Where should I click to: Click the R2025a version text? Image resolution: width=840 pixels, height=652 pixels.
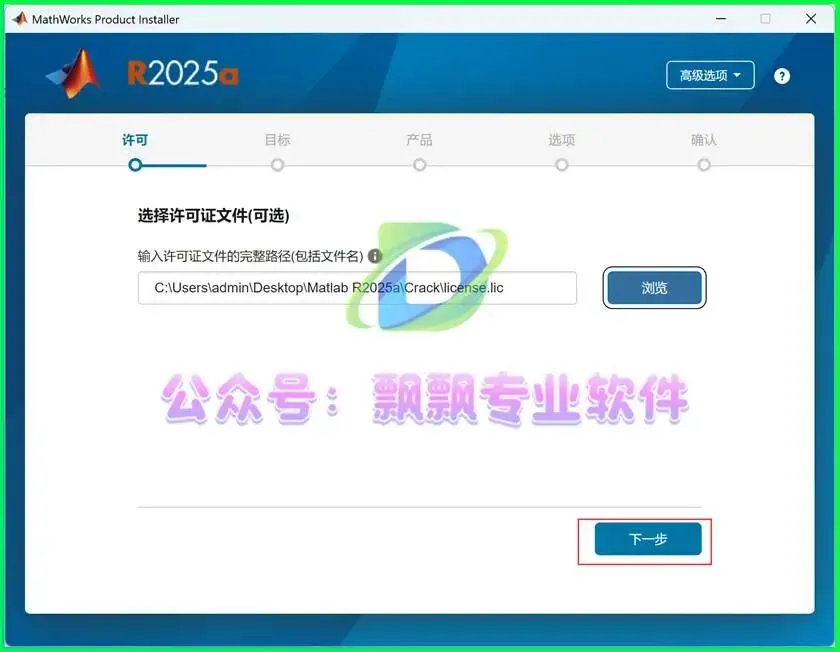[x=183, y=74]
